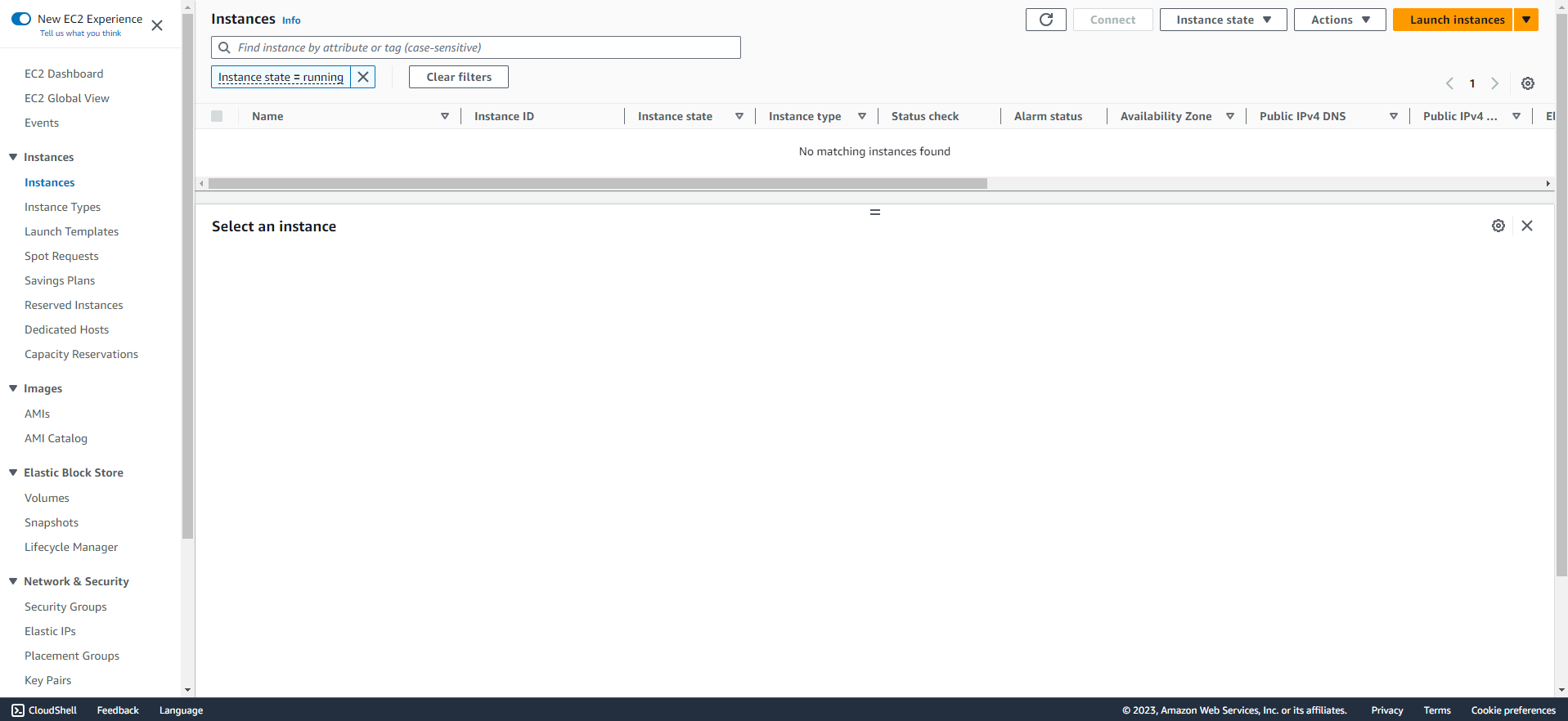This screenshot has width=1568, height=721.
Task: Open Privacy link in footer
Action: [1387, 710]
